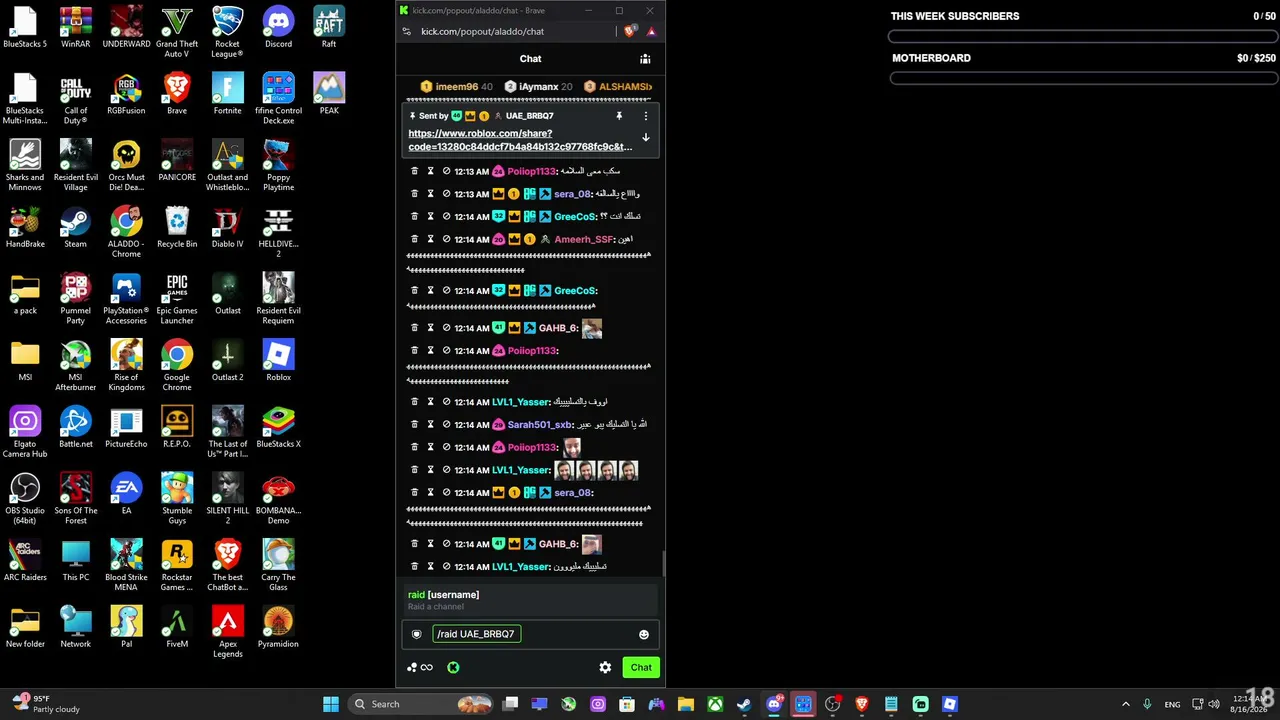1280x720 pixels.
Task: Click the green Kick icon below chat input
Action: (x=453, y=668)
